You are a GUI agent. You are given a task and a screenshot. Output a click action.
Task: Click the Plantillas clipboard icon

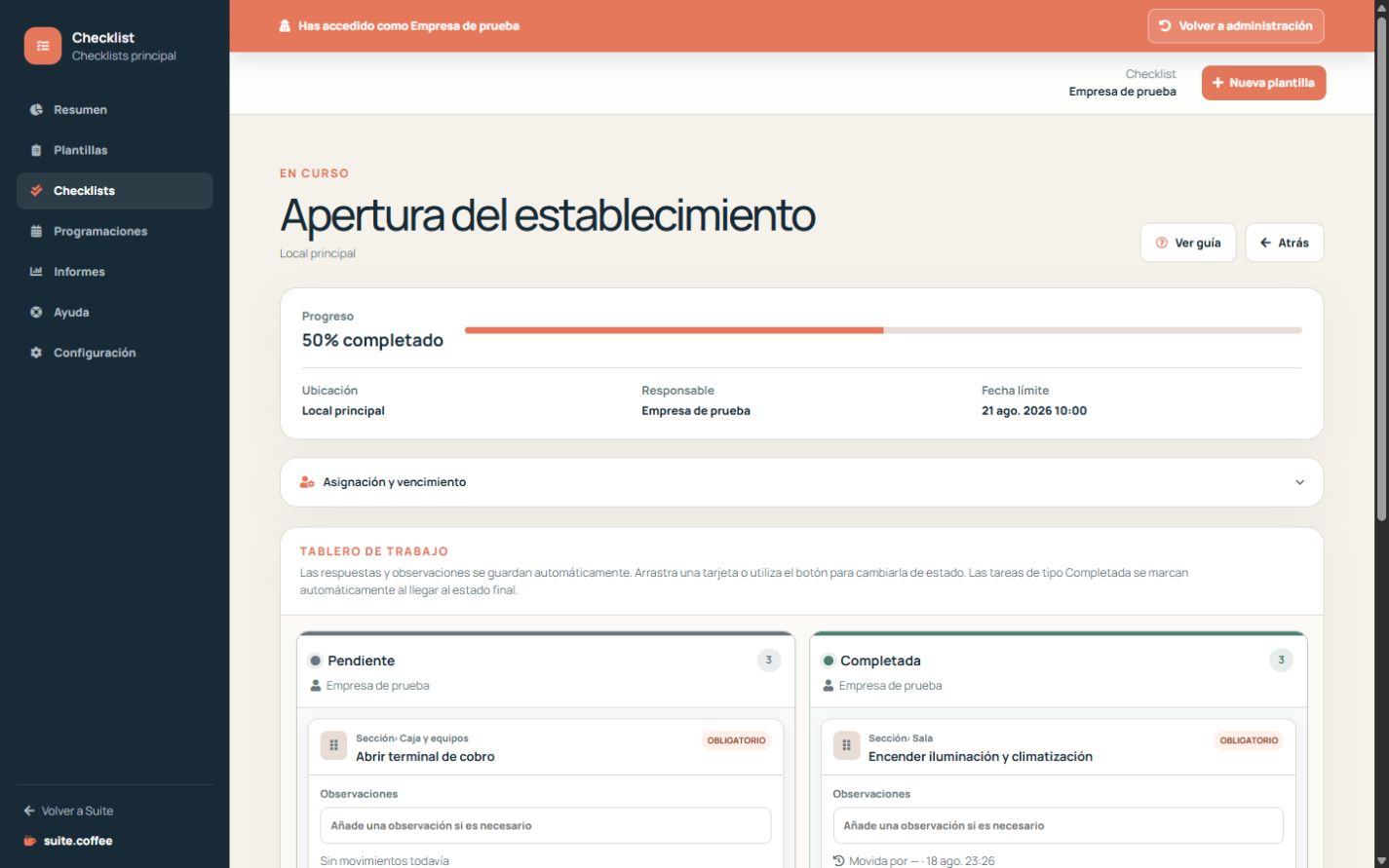(x=36, y=150)
